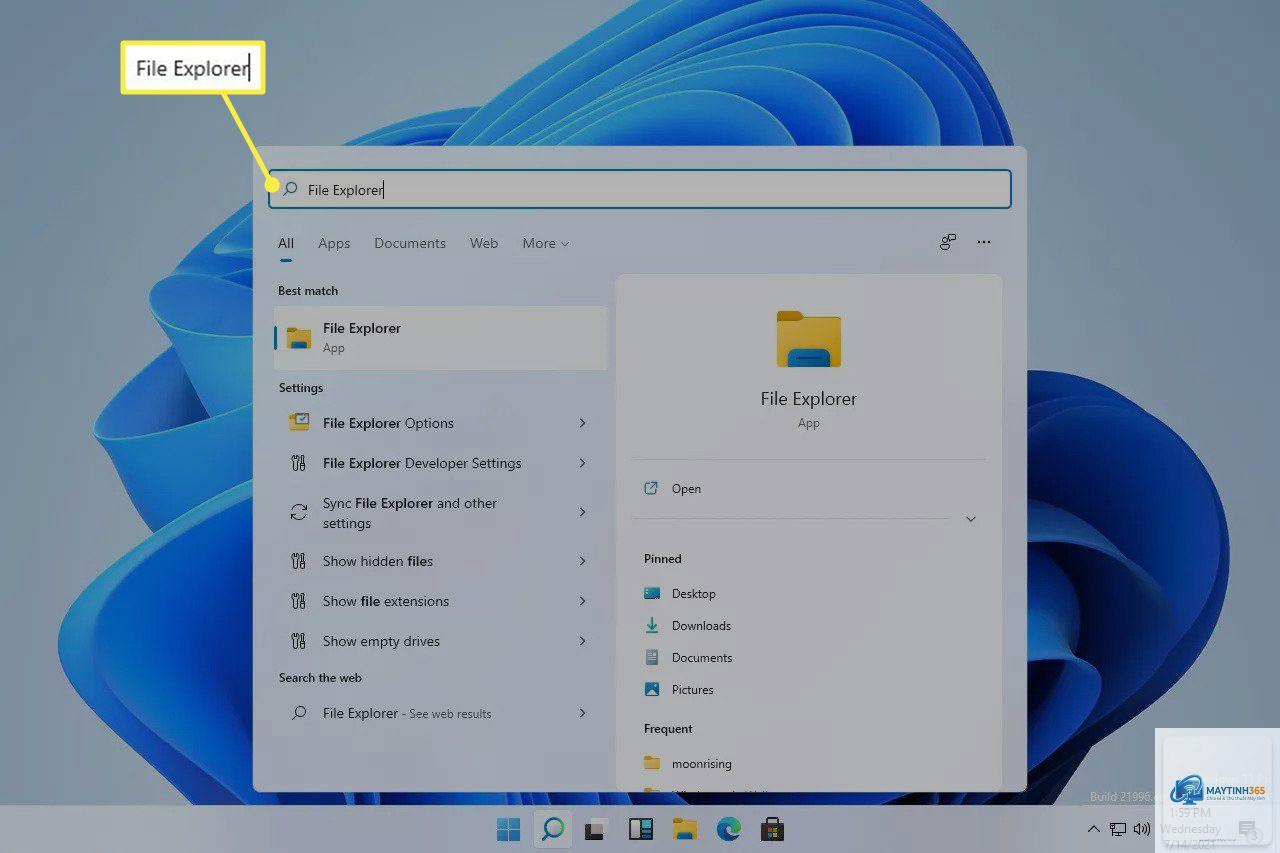1280x853 pixels.
Task: Click the web search magnifier icon
Action: 298,713
